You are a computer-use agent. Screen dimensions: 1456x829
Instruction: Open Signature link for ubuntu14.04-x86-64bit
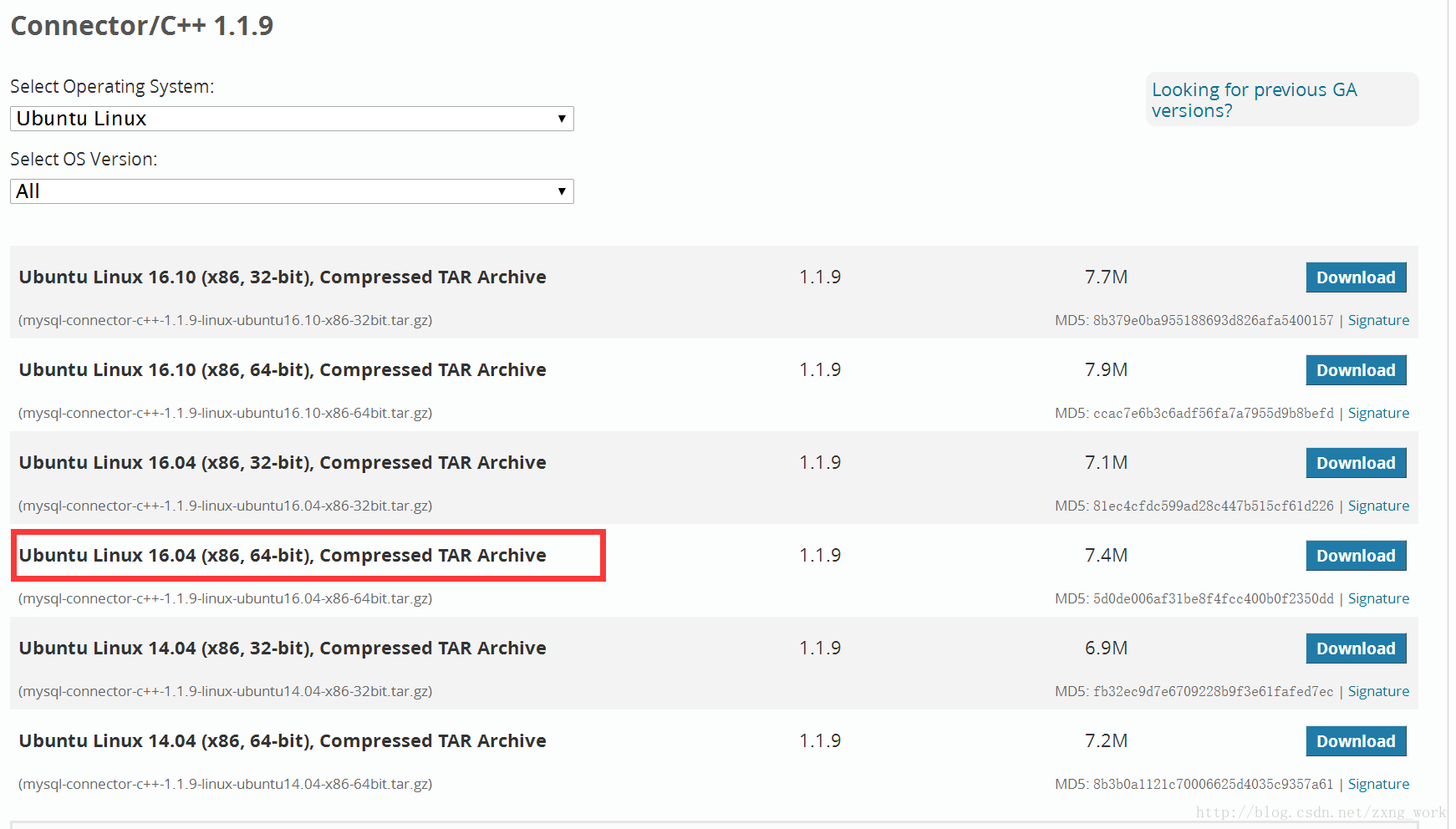1378,784
